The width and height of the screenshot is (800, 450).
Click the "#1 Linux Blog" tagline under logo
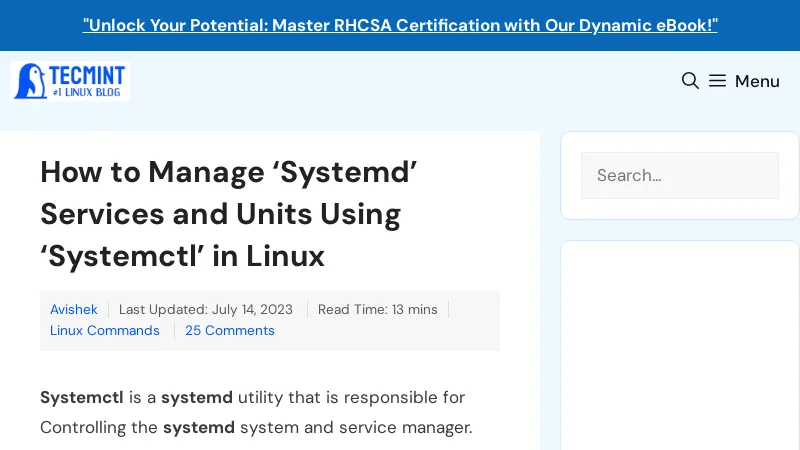click(88, 92)
